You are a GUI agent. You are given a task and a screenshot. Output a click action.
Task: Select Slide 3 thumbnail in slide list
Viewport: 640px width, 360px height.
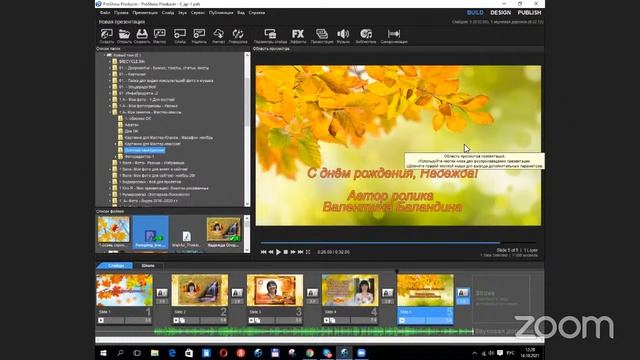click(x=275, y=291)
